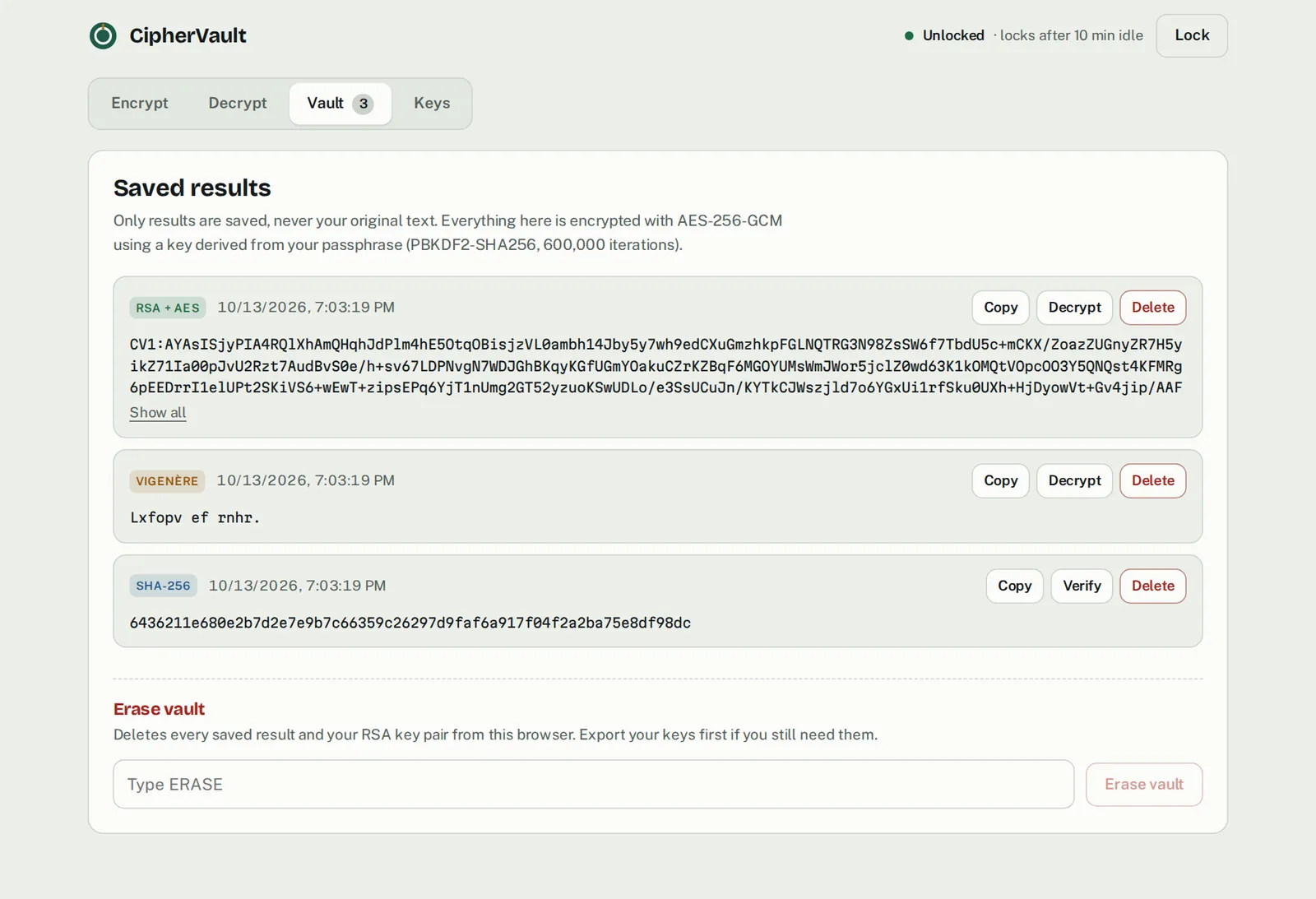This screenshot has width=1316, height=899.
Task: Decrypt the RSA + AES result
Action: click(1074, 307)
